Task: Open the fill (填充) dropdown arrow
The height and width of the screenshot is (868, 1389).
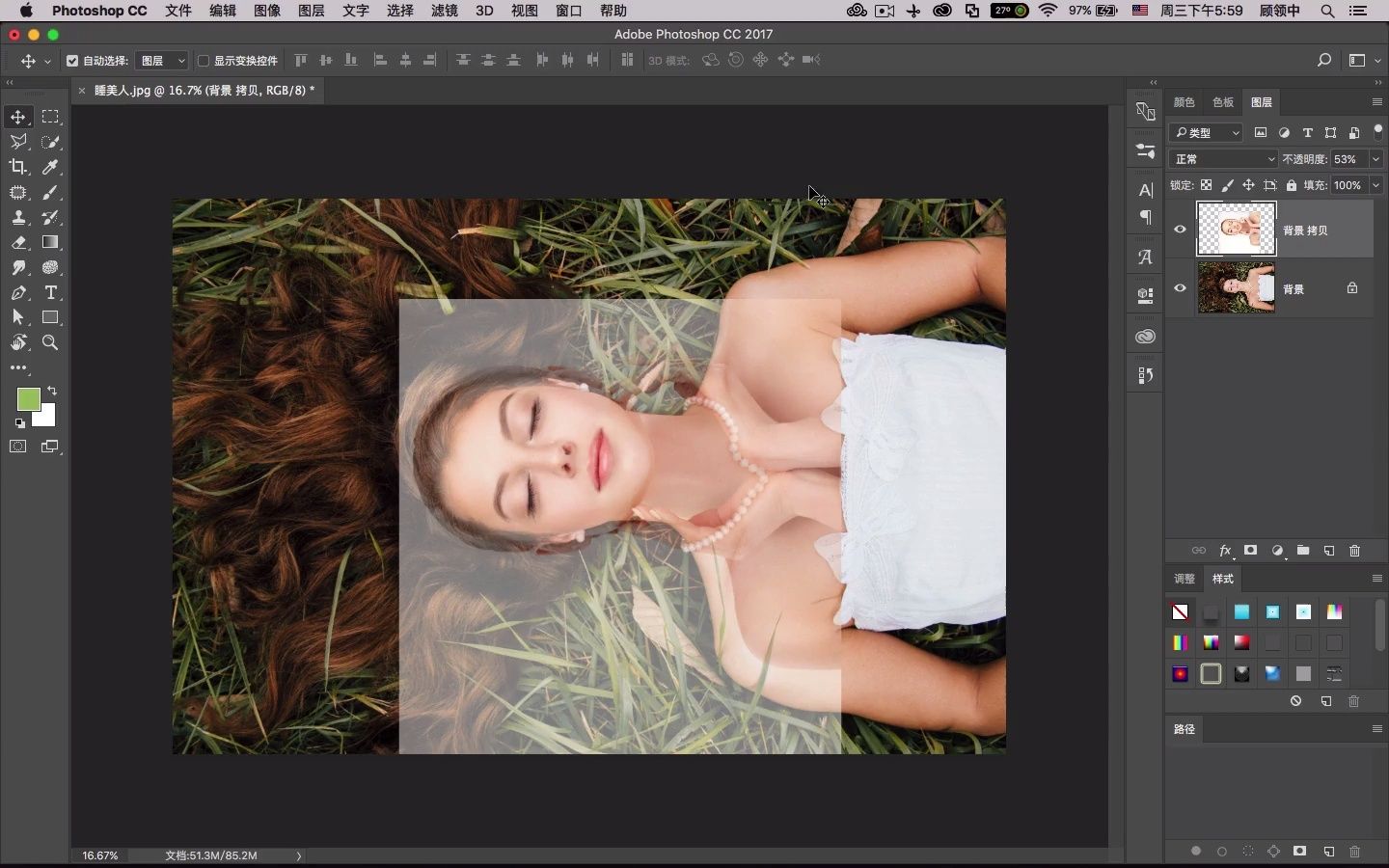Action: [x=1375, y=185]
